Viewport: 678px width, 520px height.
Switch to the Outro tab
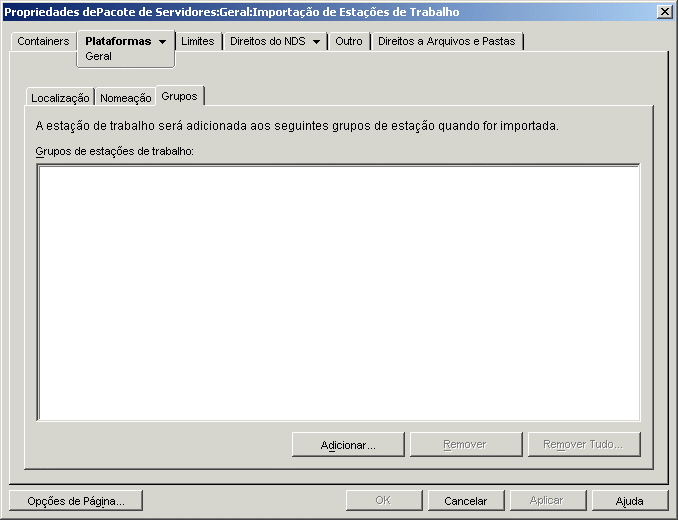[x=349, y=41]
